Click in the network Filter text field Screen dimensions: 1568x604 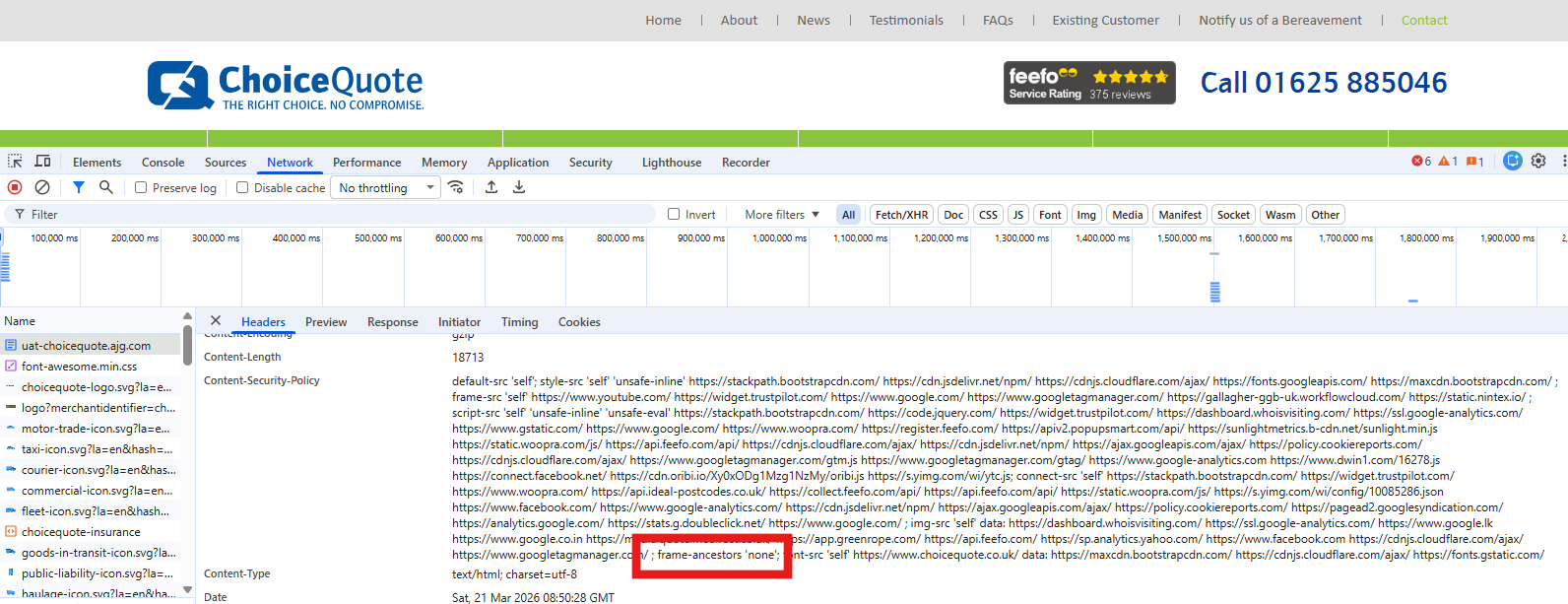pos(330,214)
